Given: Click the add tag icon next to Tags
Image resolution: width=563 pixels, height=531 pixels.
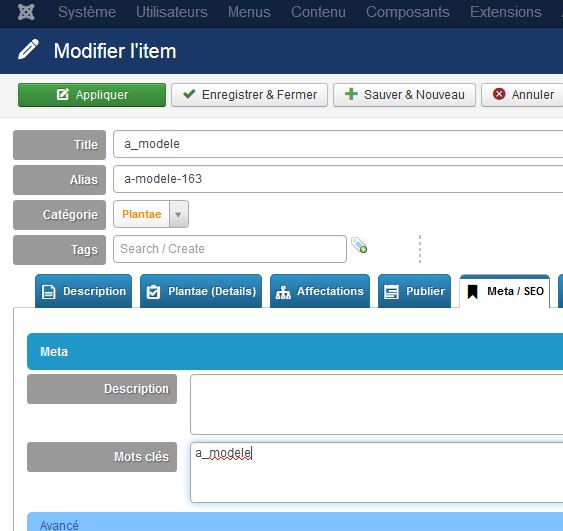Looking at the screenshot, I should 359,245.
